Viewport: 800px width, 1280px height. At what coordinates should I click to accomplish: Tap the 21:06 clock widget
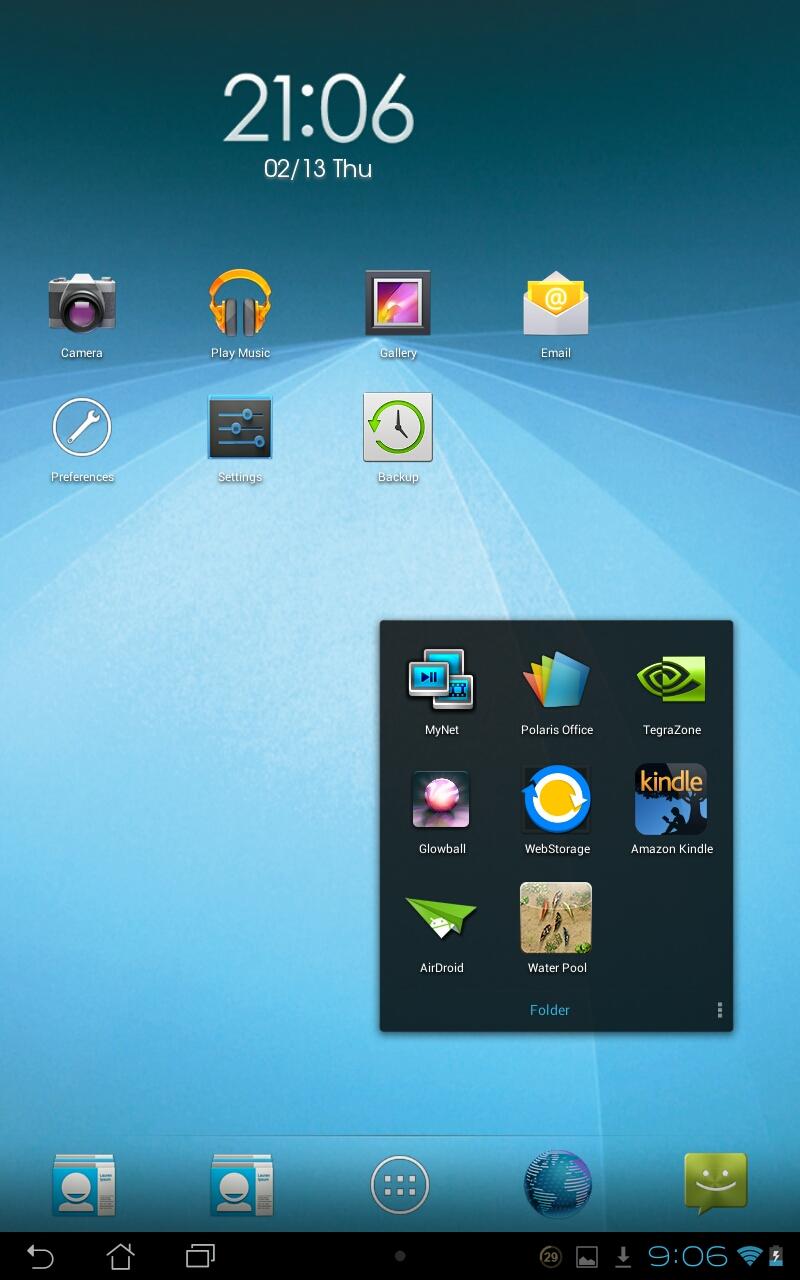pos(318,108)
